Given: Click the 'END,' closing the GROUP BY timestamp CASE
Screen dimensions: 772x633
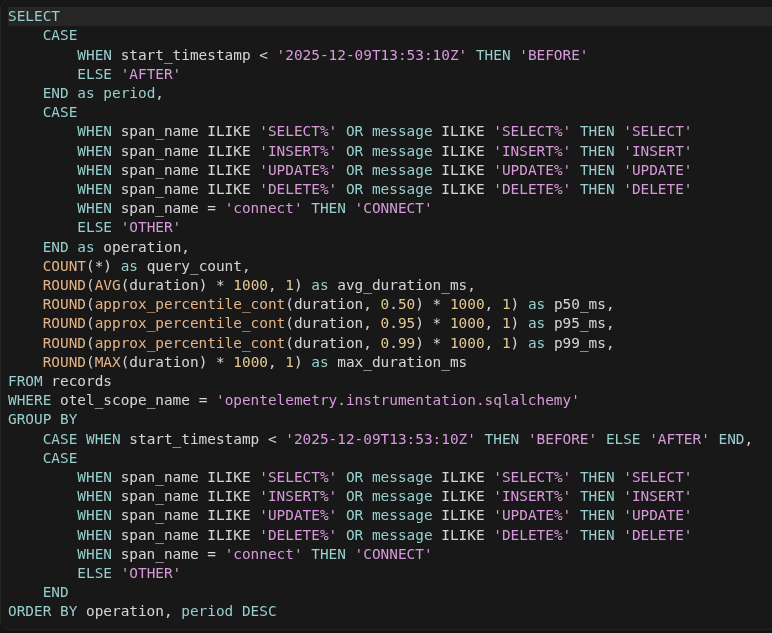Looking at the screenshot, I should pos(736,439).
